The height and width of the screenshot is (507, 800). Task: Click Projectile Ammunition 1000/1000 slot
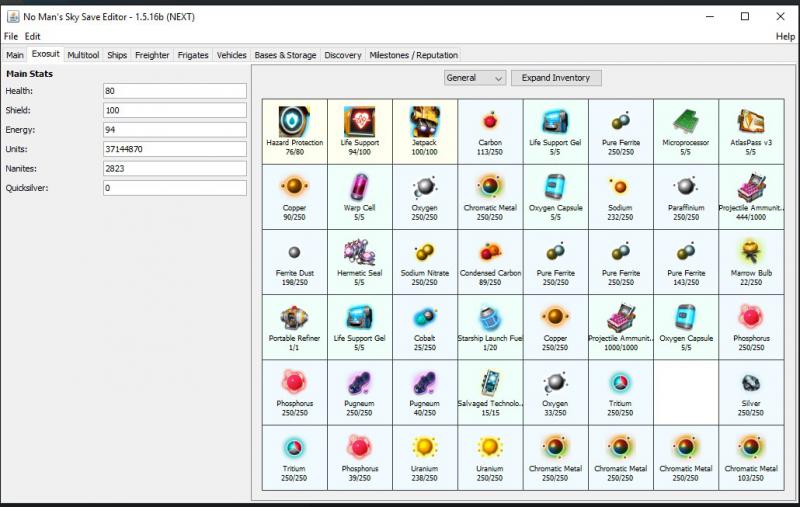click(x=621, y=327)
